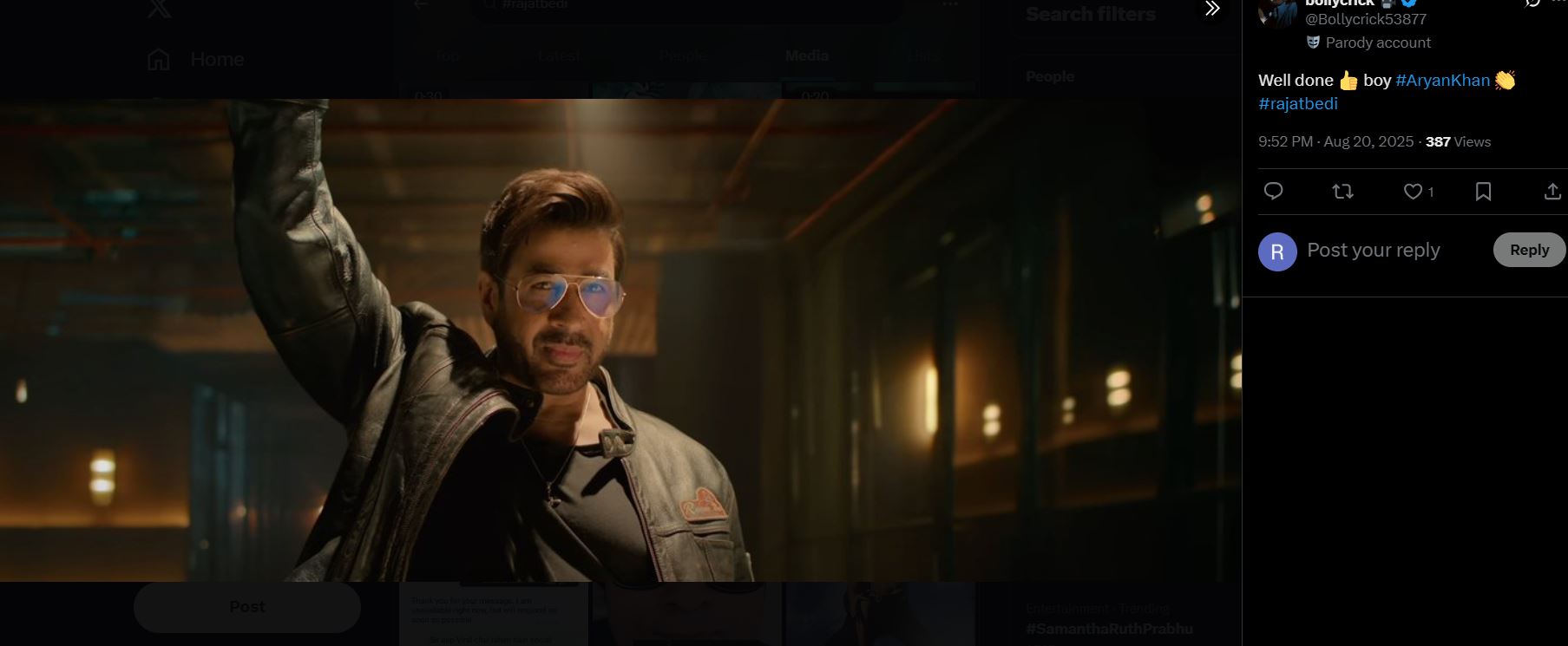Switch to the Media search tab
Viewport: 1568px width, 646px height.
tap(806, 55)
